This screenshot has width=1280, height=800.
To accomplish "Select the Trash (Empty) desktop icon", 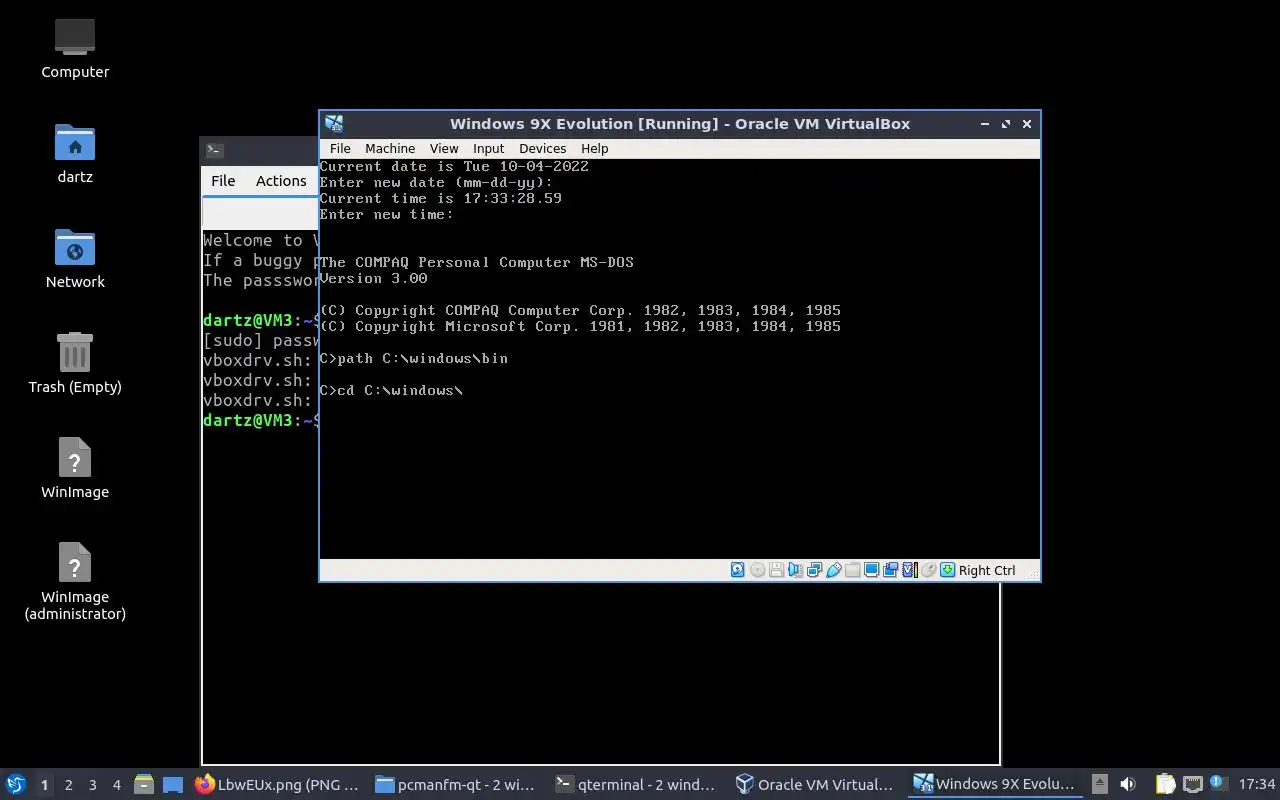I will 75,363.
